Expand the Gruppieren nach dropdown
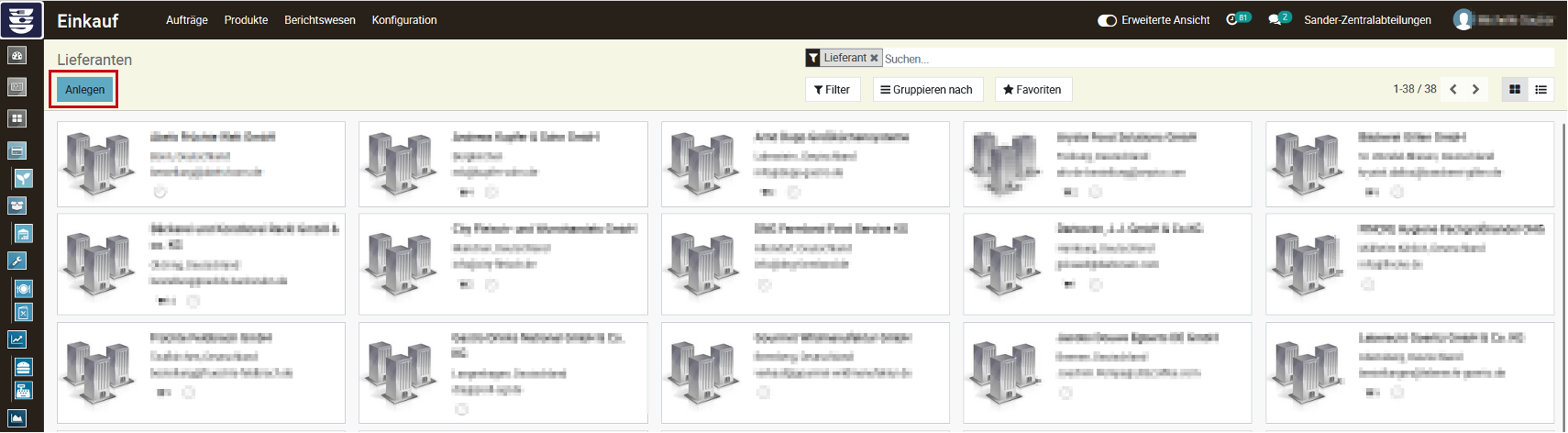 [926, 89]
